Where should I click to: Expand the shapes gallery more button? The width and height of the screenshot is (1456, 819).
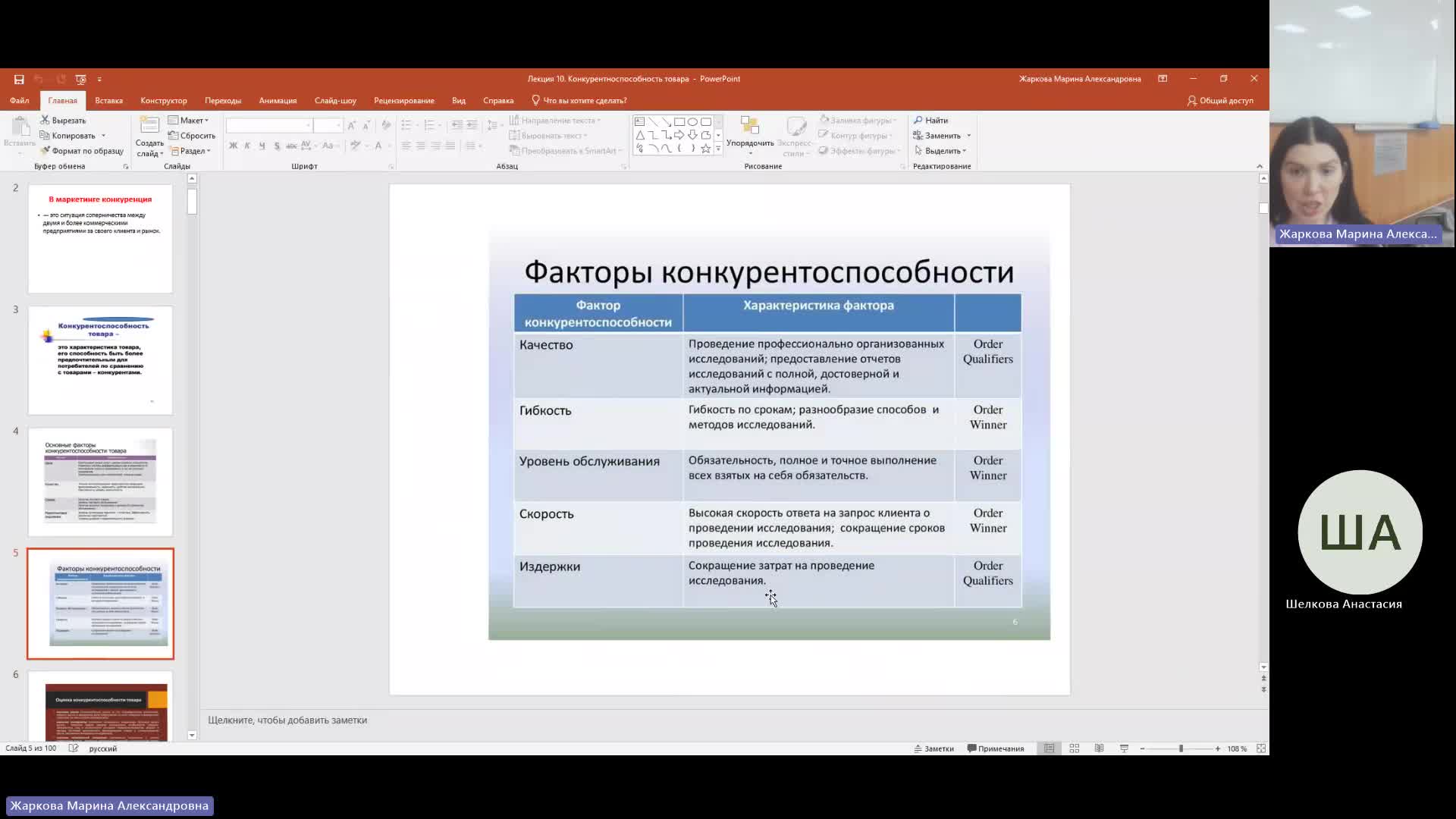pyautogui.click(x=718, y=149)
